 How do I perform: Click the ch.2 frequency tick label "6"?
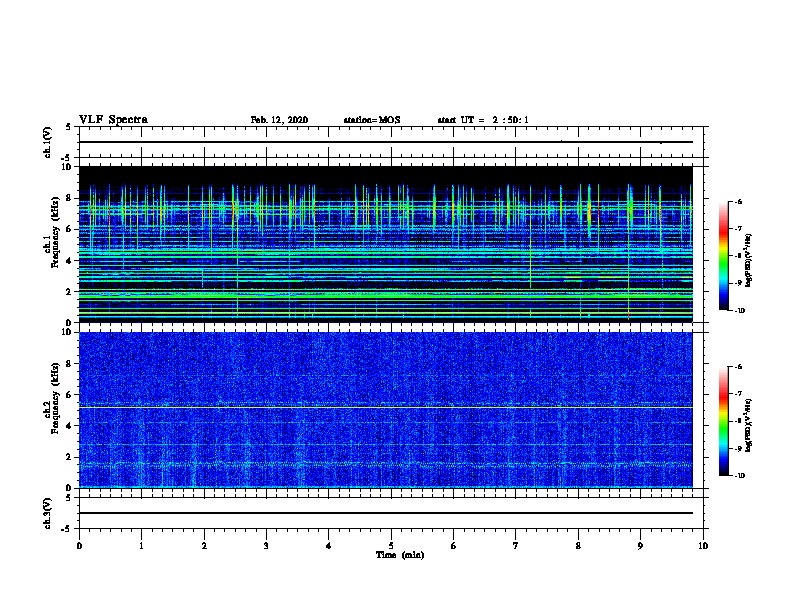point(69,395)
